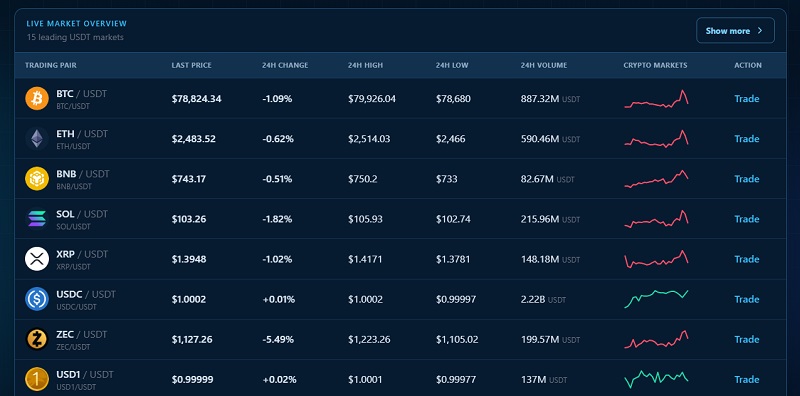
Task: Sort by Last Price column header
Action: [x=191, y=65]
